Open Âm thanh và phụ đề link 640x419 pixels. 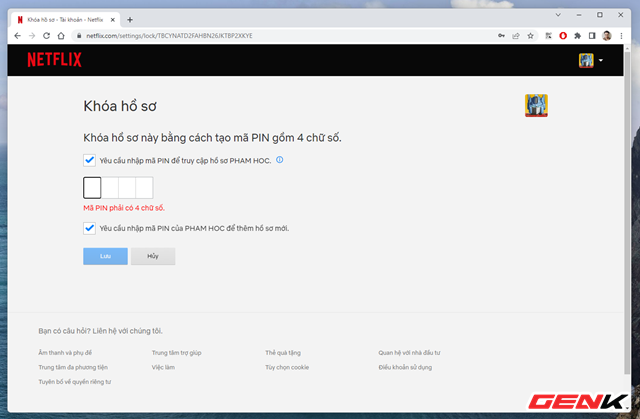pos(65,352)
